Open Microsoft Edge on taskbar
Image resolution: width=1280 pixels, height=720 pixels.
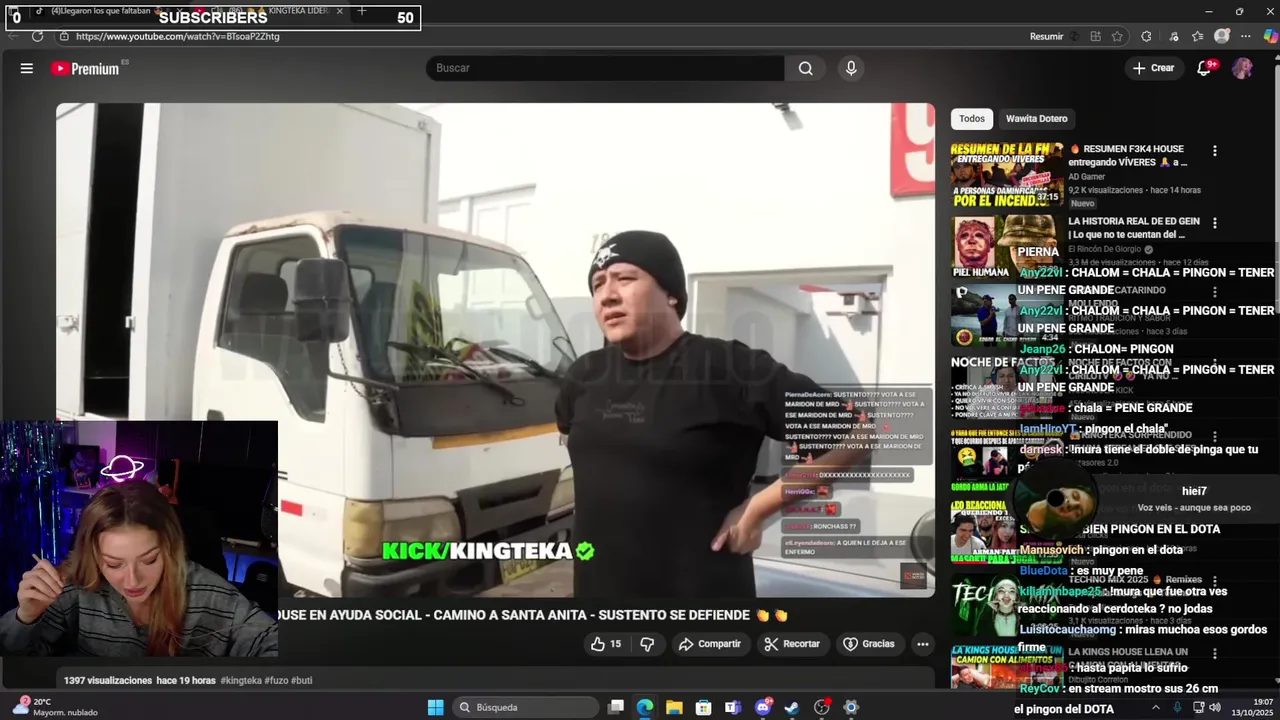pyautogui.click(x=645, y=707)
